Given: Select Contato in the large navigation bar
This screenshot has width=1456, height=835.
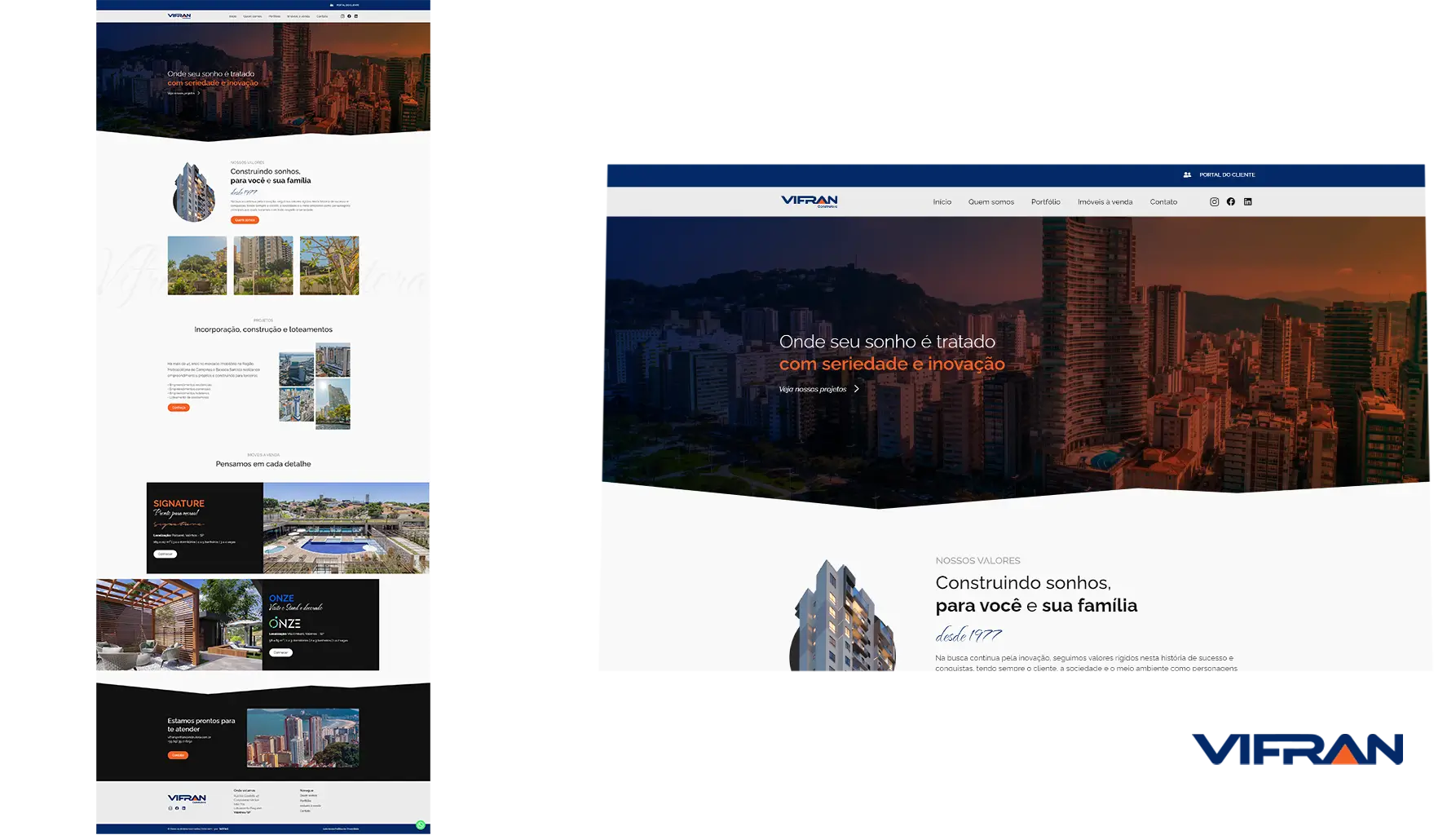Looking at the screenshot, I should click(1163, 202).
